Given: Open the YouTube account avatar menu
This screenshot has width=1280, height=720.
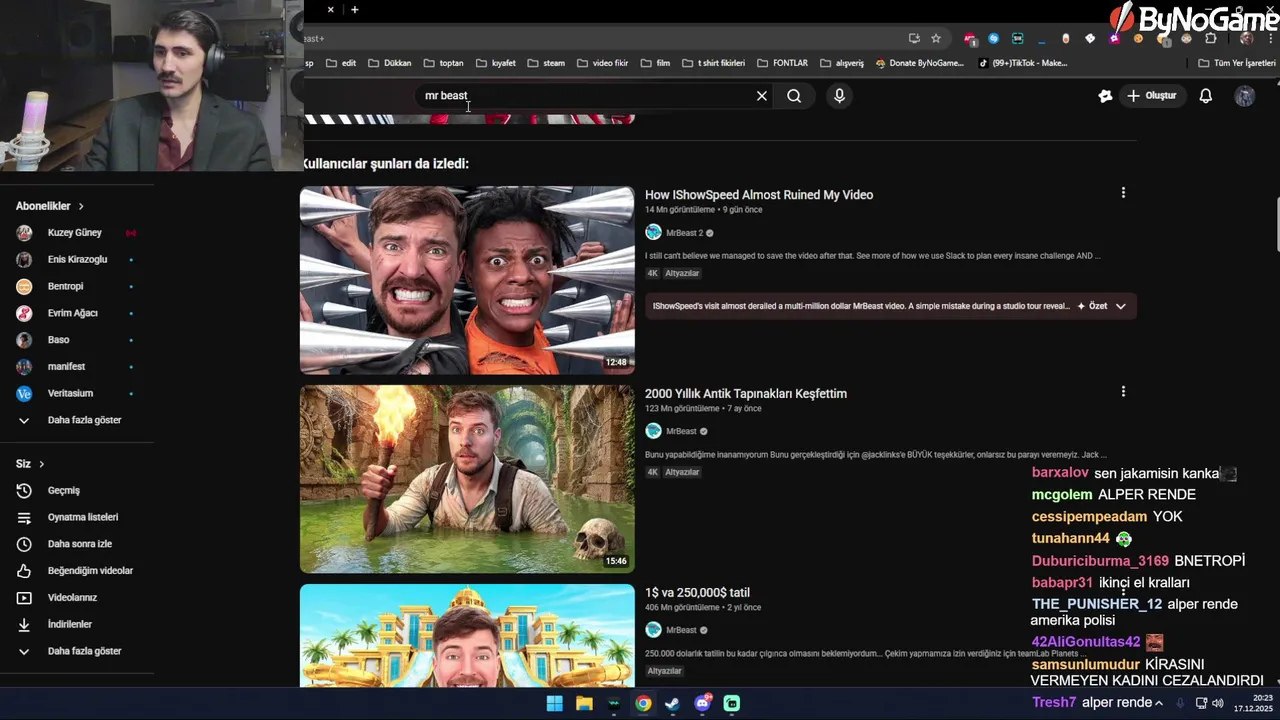Looking at the screenshot, I should [1244, 96].
